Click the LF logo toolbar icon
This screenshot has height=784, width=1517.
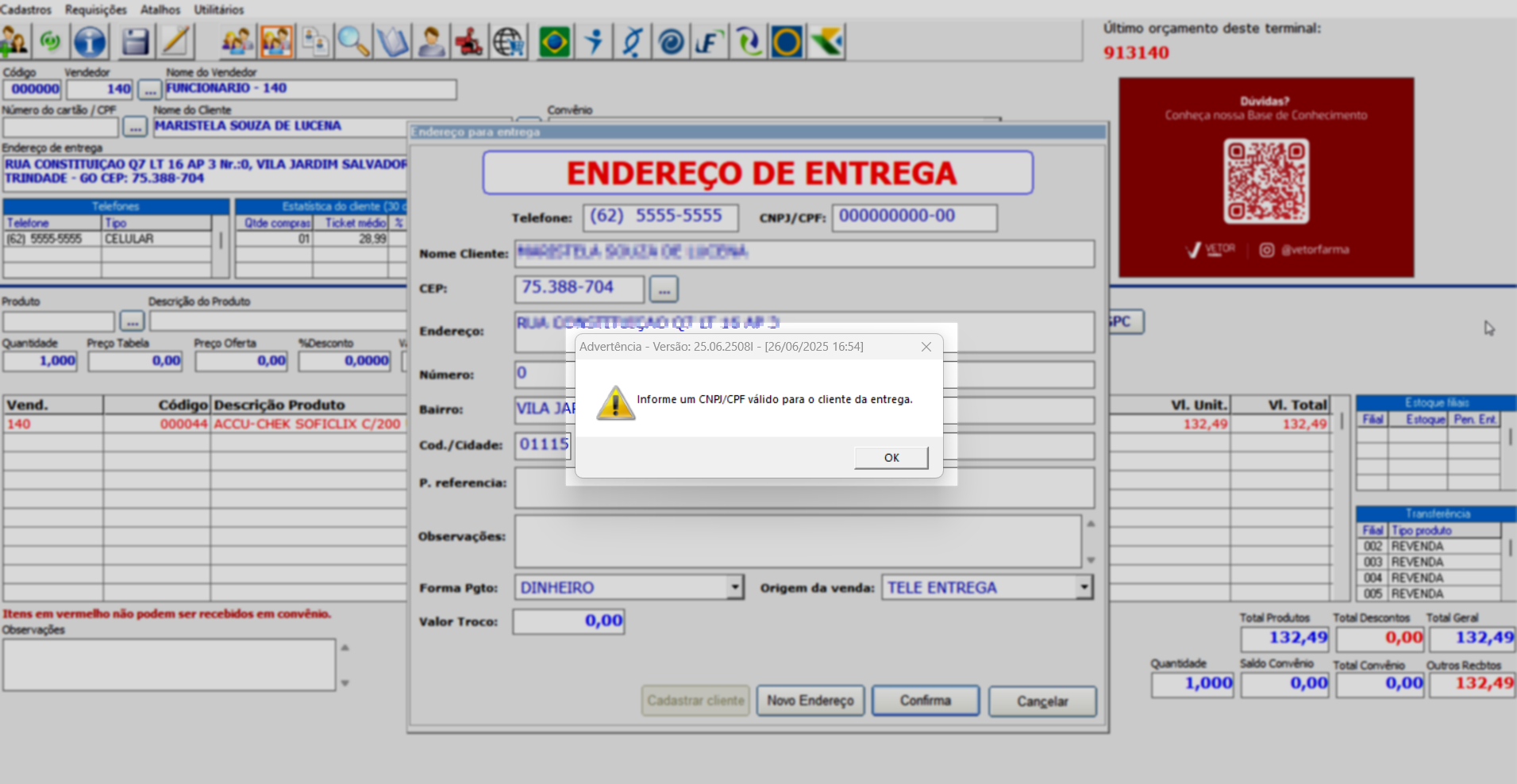point(710,41)
